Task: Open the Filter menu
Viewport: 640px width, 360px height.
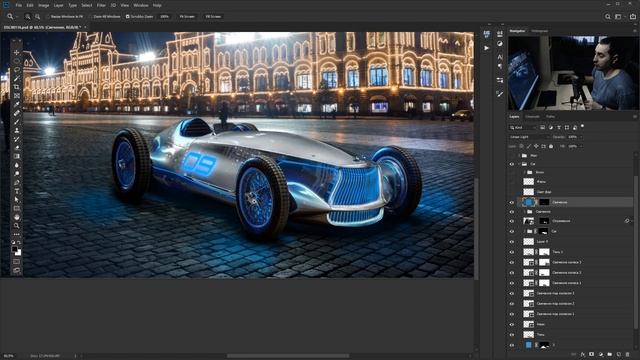Action: coord(101,5)
